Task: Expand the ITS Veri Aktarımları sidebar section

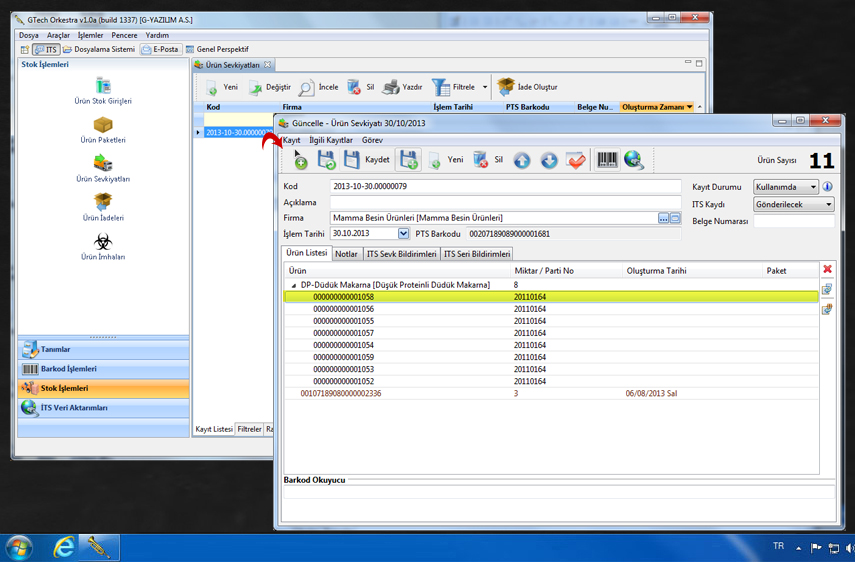Action: (x=103, y=408)
